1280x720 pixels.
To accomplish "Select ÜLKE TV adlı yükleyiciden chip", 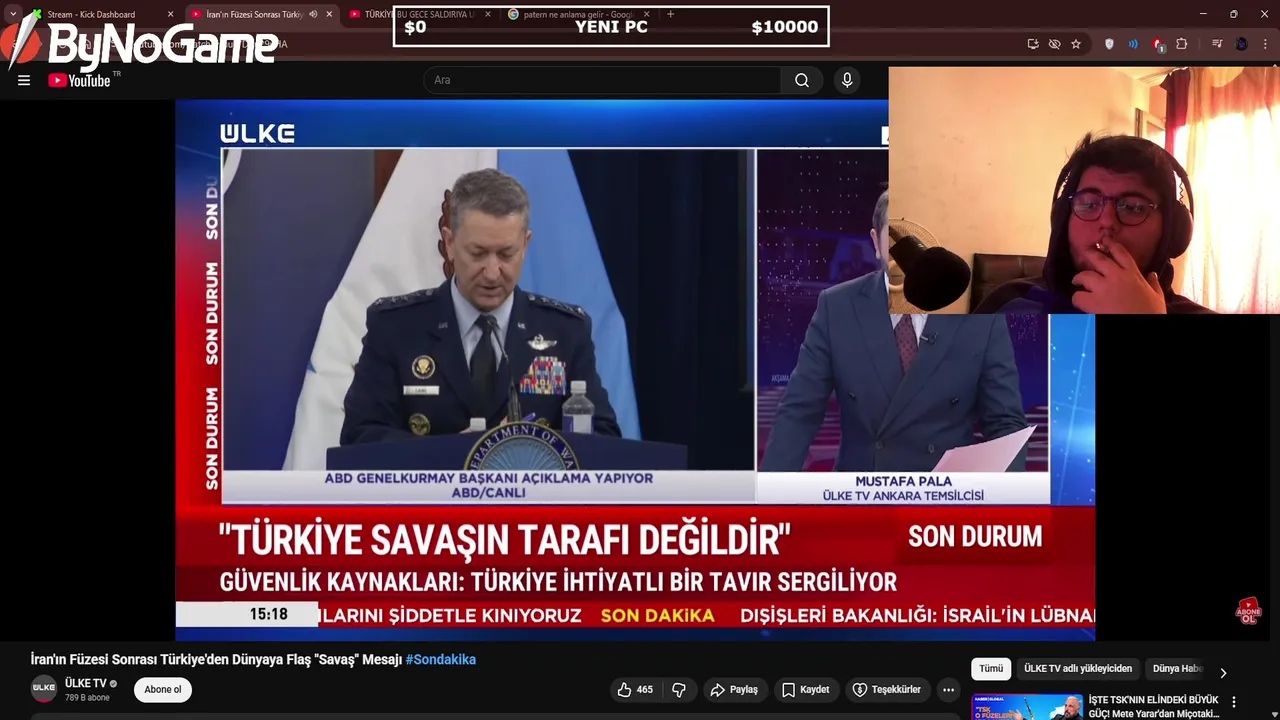I will pyautogui.click(x=1078, y=668).
